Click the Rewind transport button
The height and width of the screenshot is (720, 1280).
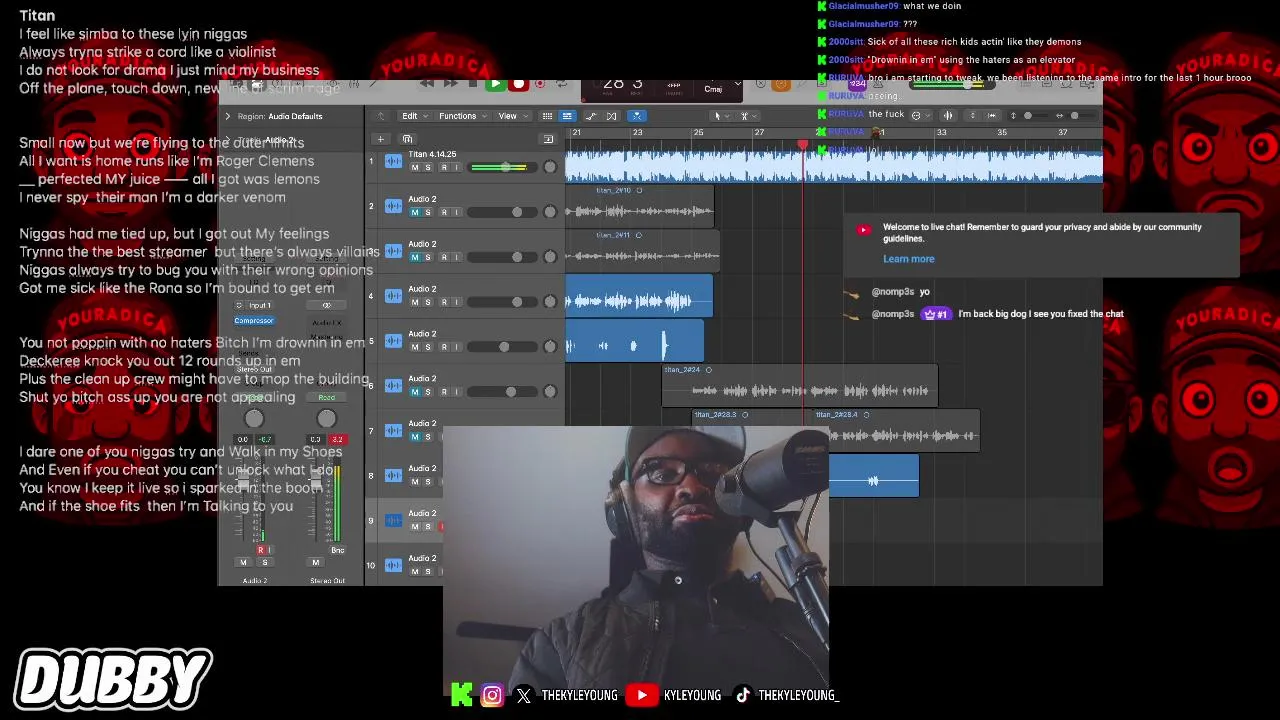pyautogui.click(x=427, y=84)
